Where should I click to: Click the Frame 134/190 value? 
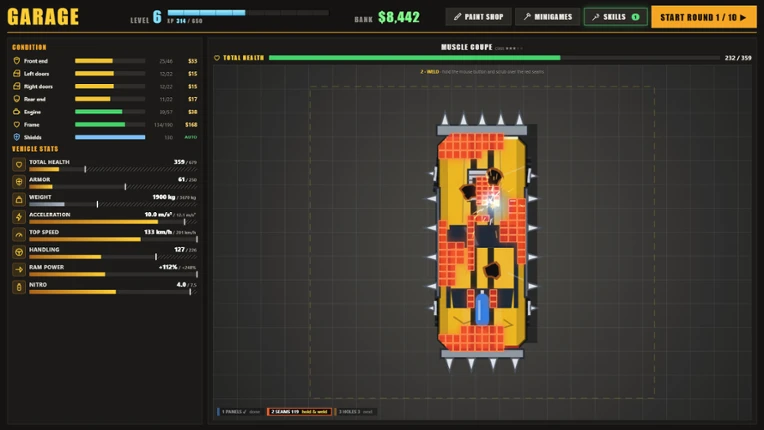pos(163,125)
